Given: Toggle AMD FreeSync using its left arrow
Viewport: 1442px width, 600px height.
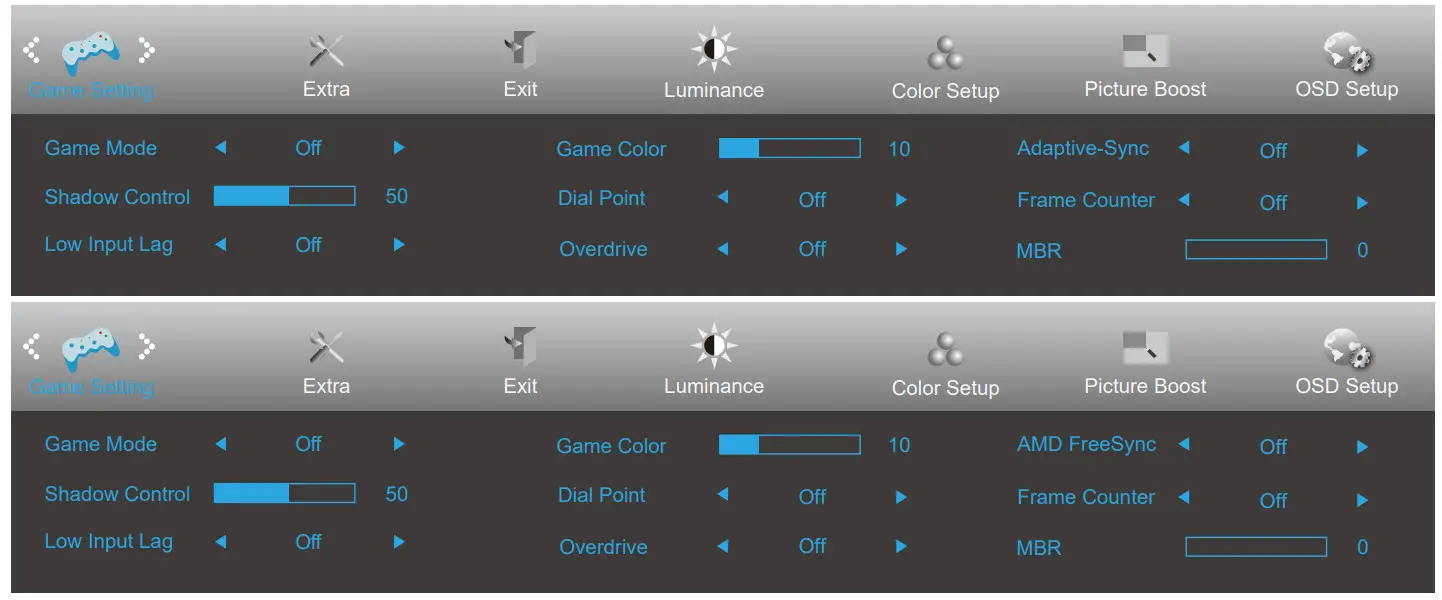Looking at the screenshot, I should (1184, 445).
